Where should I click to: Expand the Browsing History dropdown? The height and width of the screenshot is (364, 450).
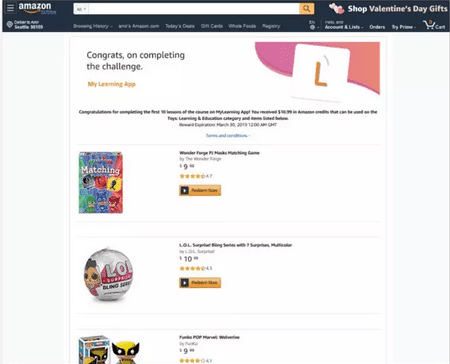(93, 26)
